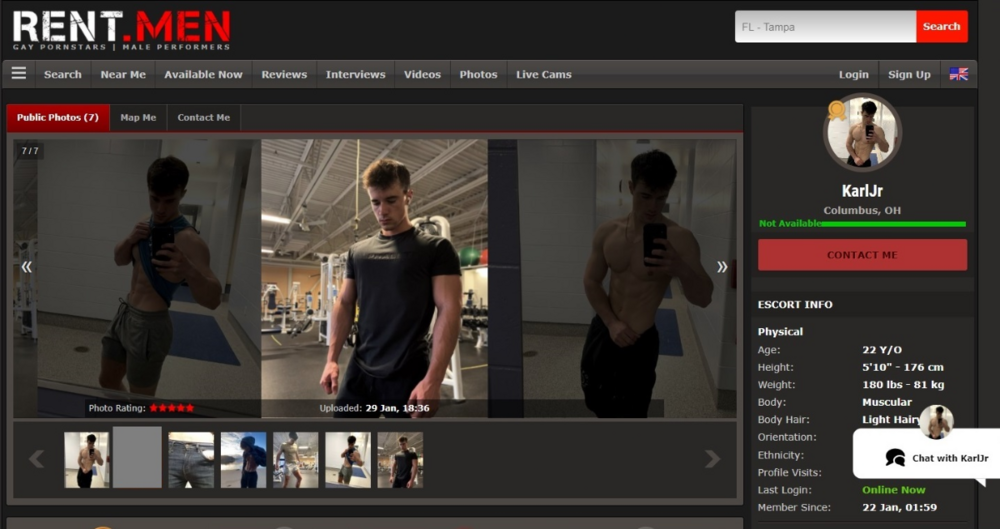The image size is (1000, 529).
Task: Open the Available Now menu item
Action: click(x=203, y=74)
